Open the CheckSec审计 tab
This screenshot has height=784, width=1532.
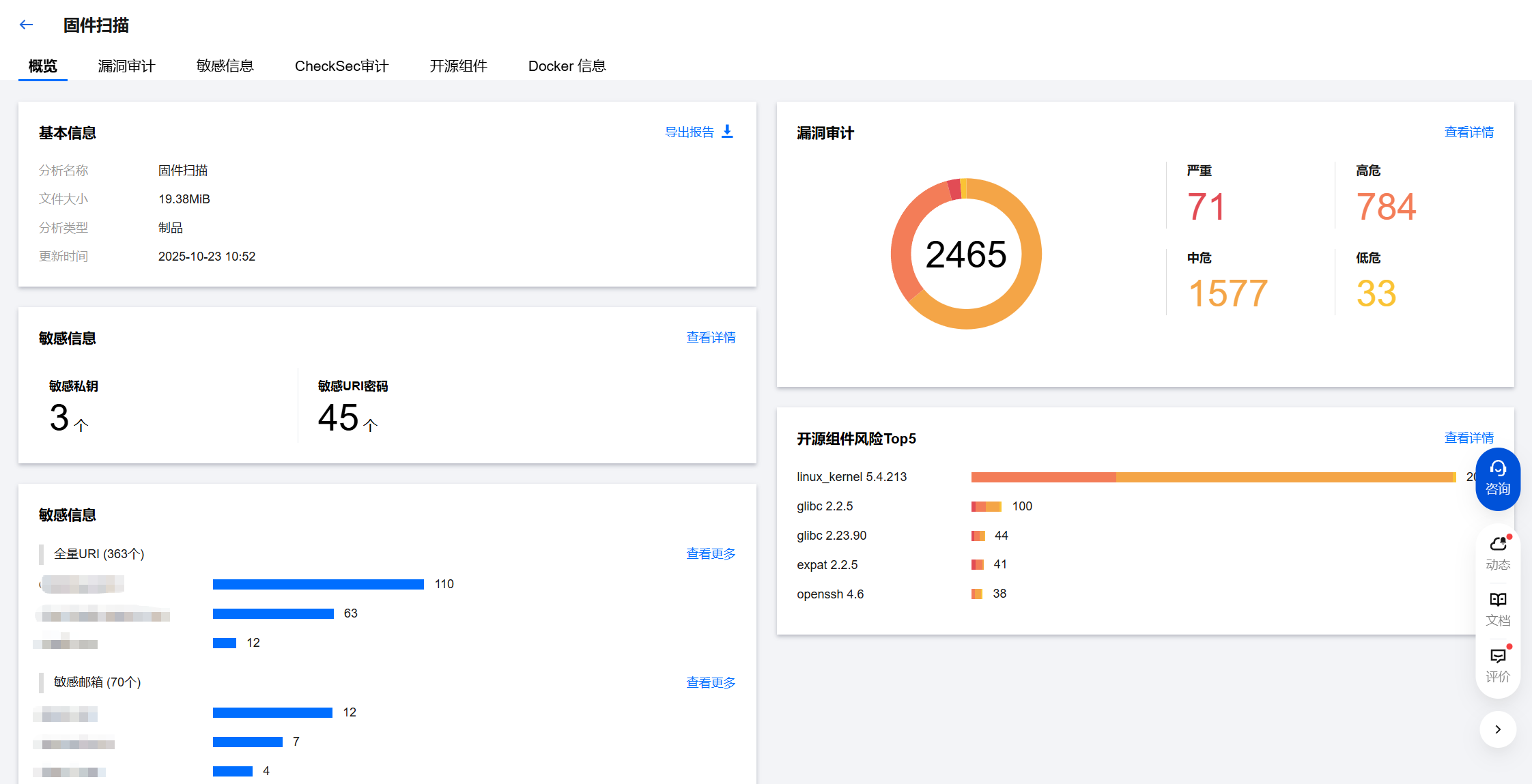[x=341, y=66]
